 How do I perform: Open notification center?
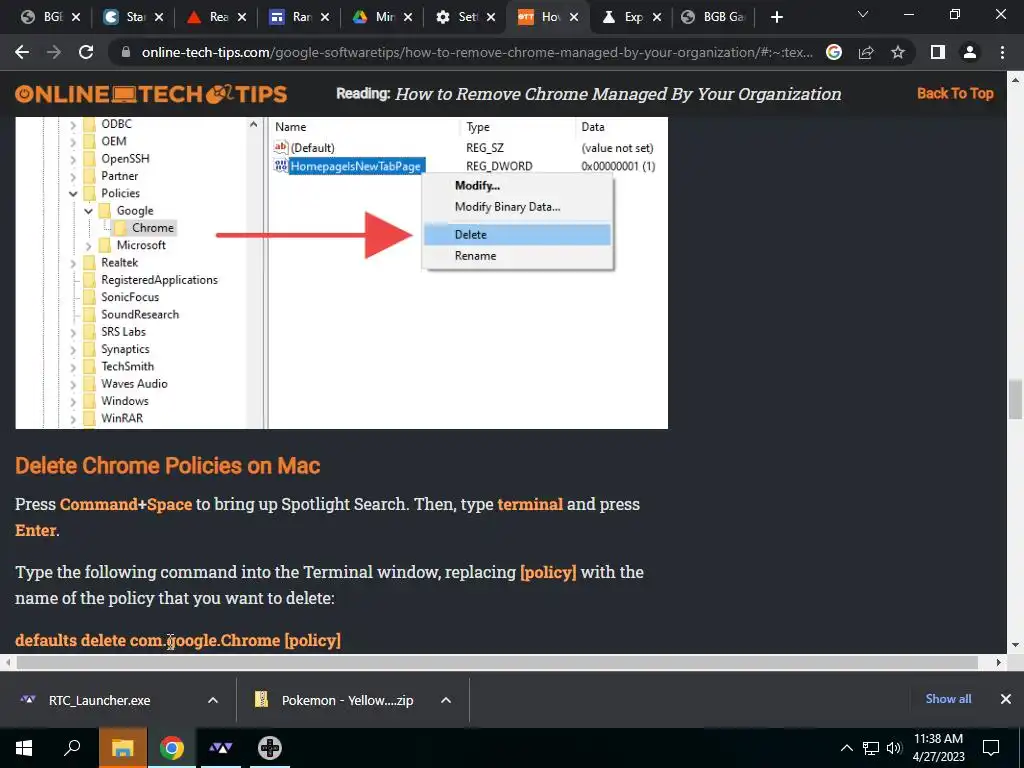tap(991, 748)
